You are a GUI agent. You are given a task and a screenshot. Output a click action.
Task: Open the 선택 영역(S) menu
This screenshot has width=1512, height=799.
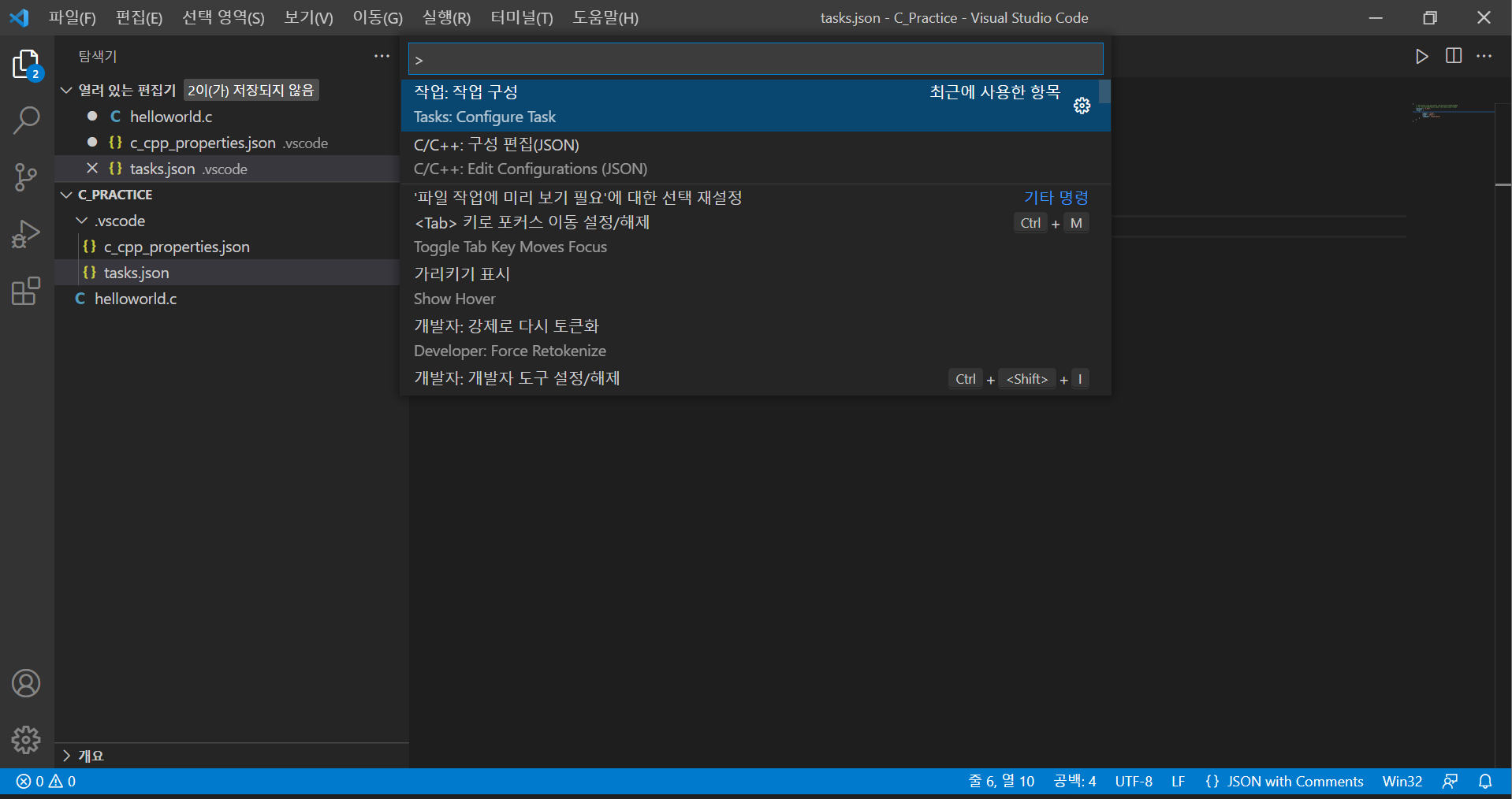[223, 17]
